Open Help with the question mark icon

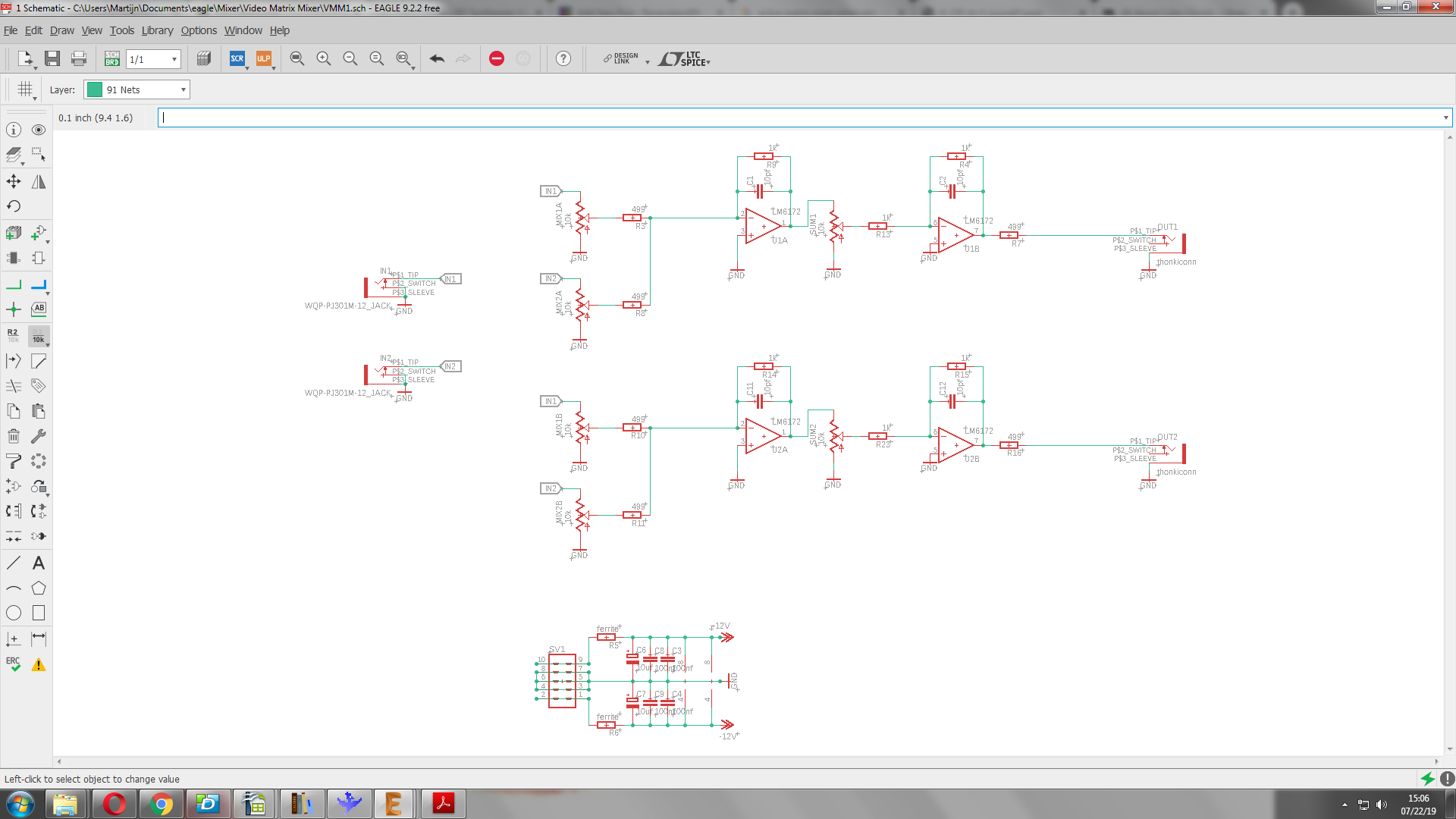[563, 58]
